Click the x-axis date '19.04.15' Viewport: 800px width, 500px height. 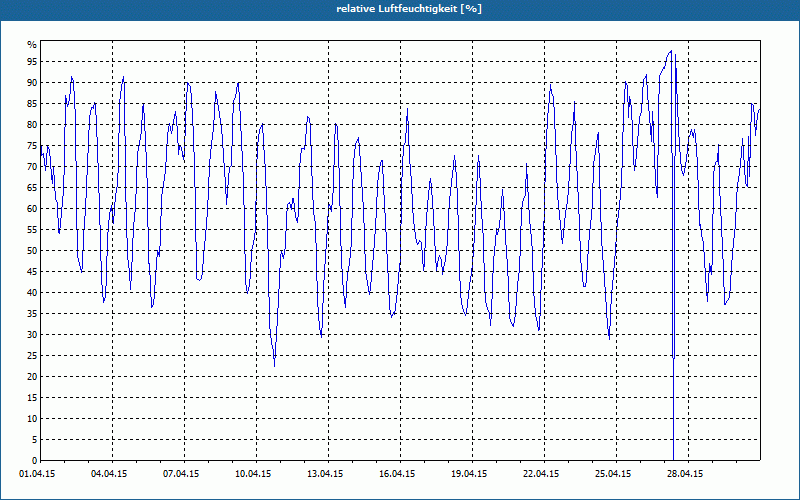click(469, 474)
